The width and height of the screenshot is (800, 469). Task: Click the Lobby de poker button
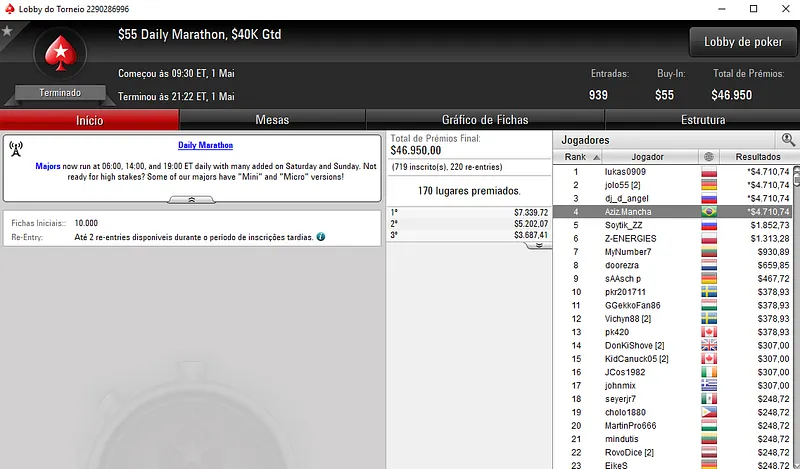(x=743, y=42)
